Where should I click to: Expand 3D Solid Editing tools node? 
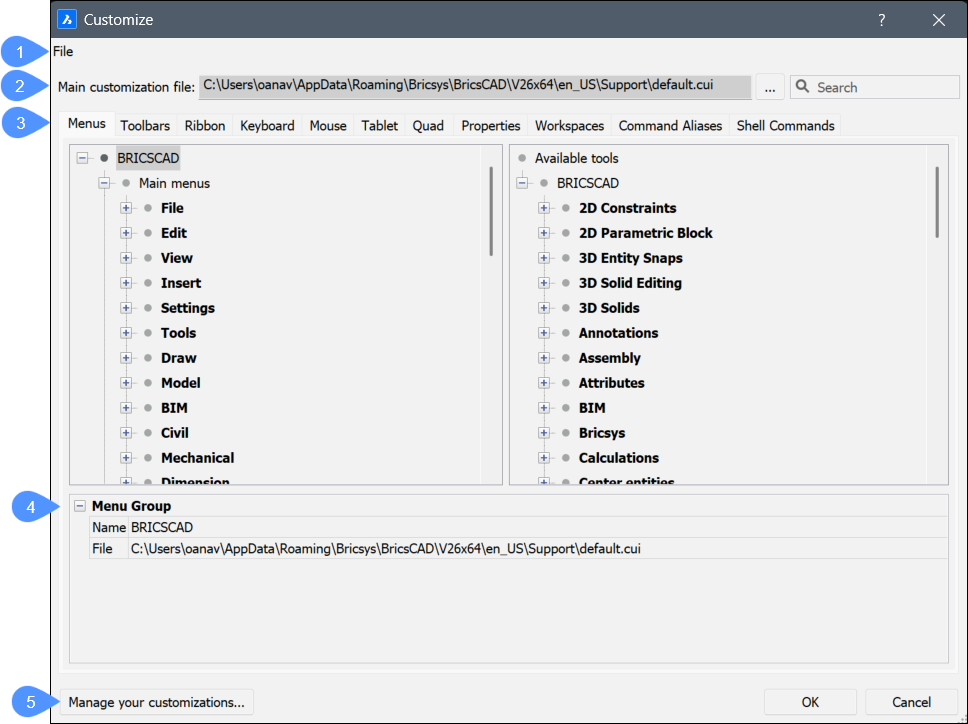coord(544,283)
